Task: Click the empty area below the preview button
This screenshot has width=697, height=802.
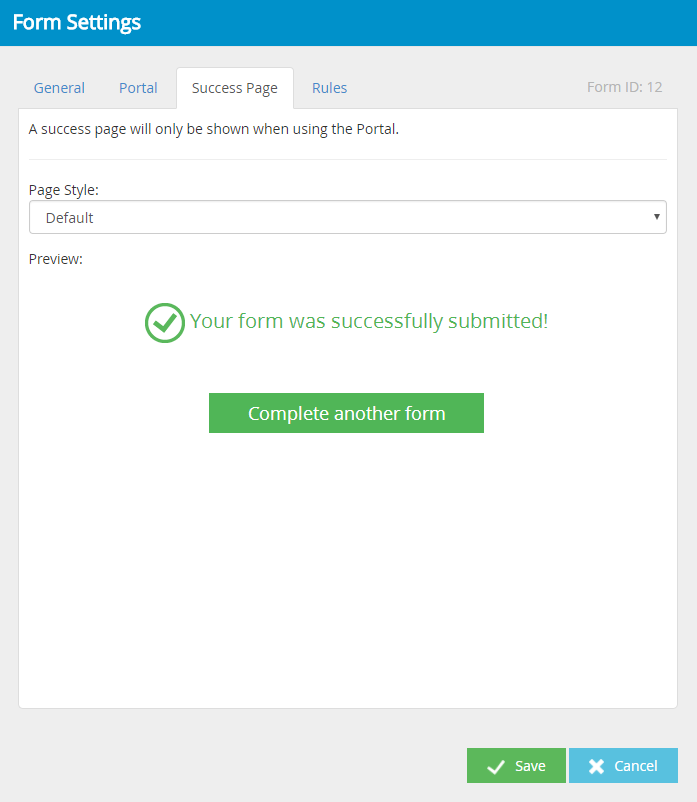Action: point(348,568)
